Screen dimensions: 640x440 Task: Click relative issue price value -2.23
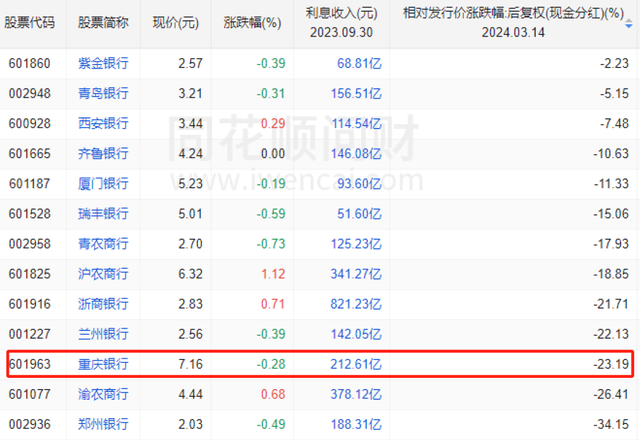tap(614, 63)
